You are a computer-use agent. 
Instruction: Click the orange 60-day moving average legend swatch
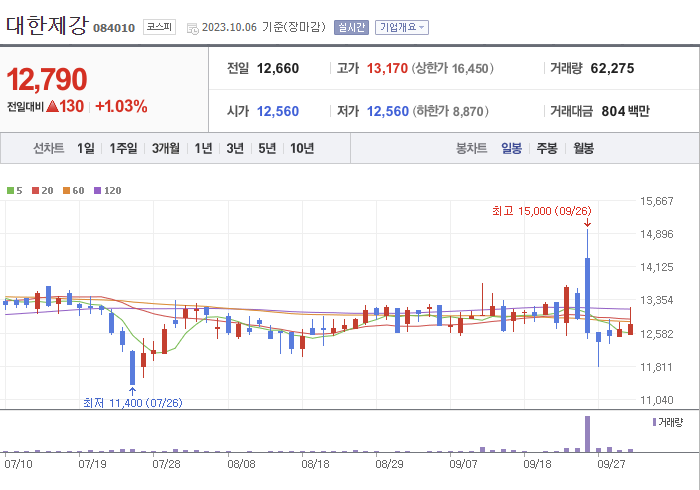[67, 191]
